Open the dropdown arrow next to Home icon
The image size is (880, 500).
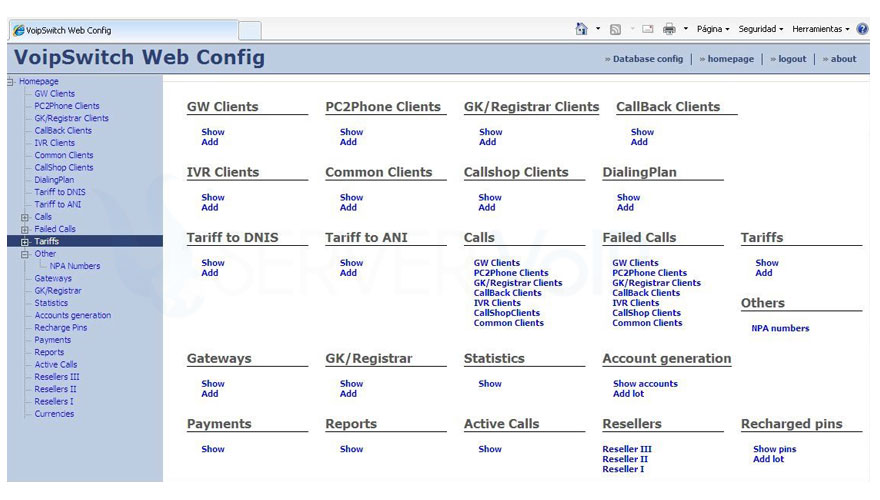point(598,29)
